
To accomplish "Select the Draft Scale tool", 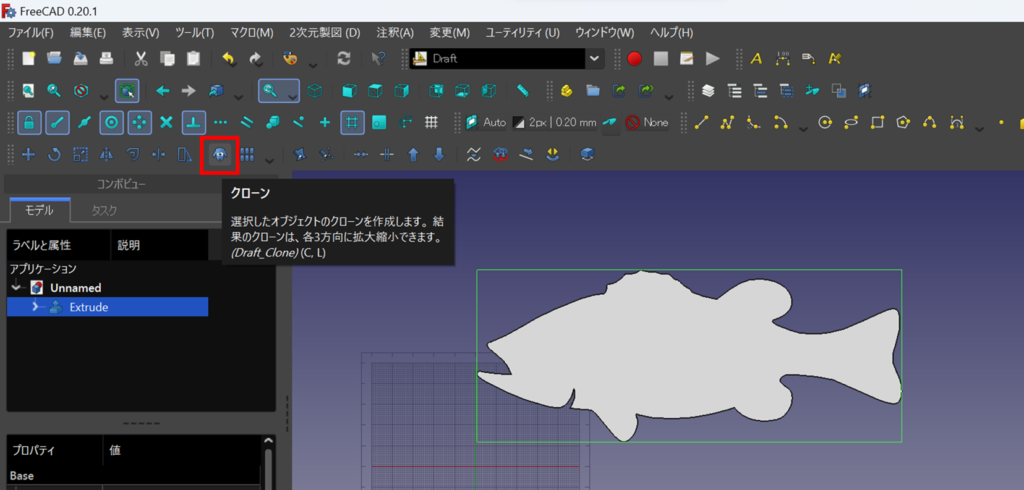I will [x=81, y=154].
